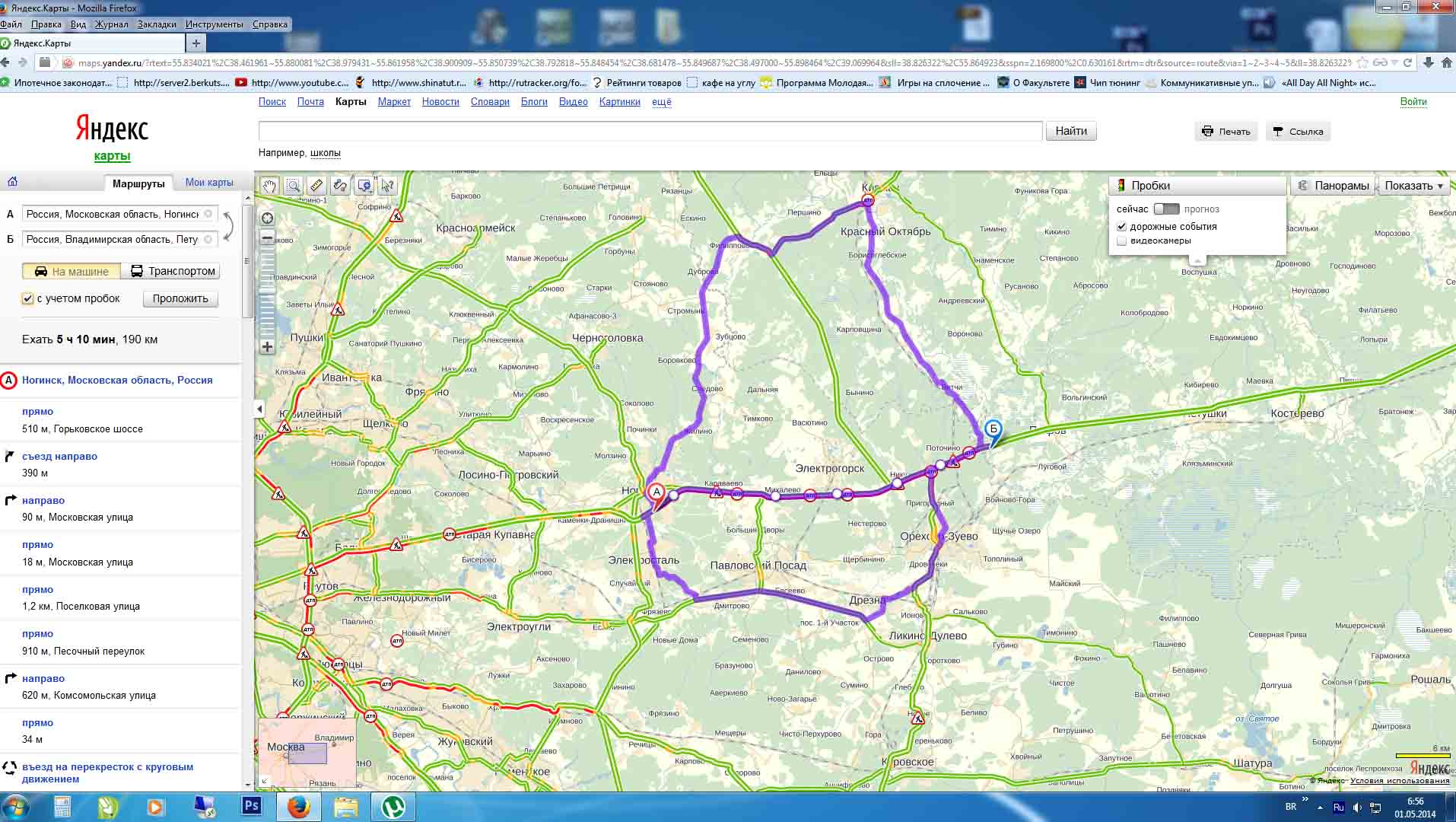1456x822 pixels.
Task: Pick the ruler distance measuring tool
Action: 316,186
